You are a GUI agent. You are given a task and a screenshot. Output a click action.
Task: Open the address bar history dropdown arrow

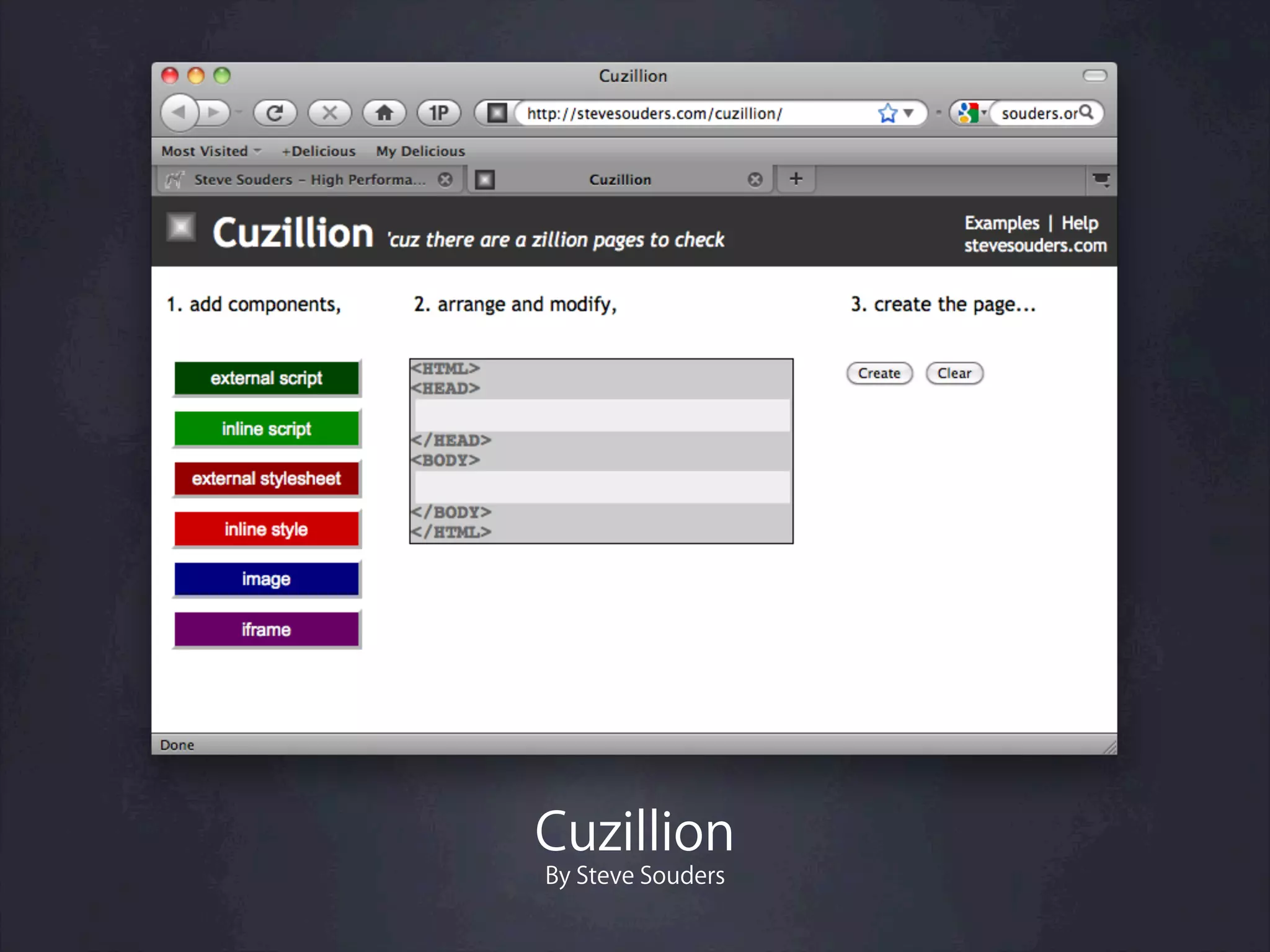[x=908, y=113]
